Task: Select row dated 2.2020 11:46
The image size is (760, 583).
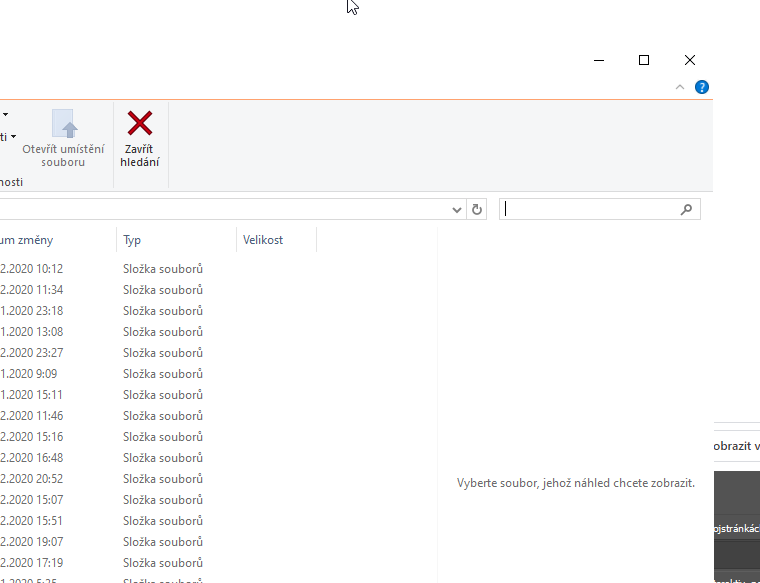Action: point(158,416)
